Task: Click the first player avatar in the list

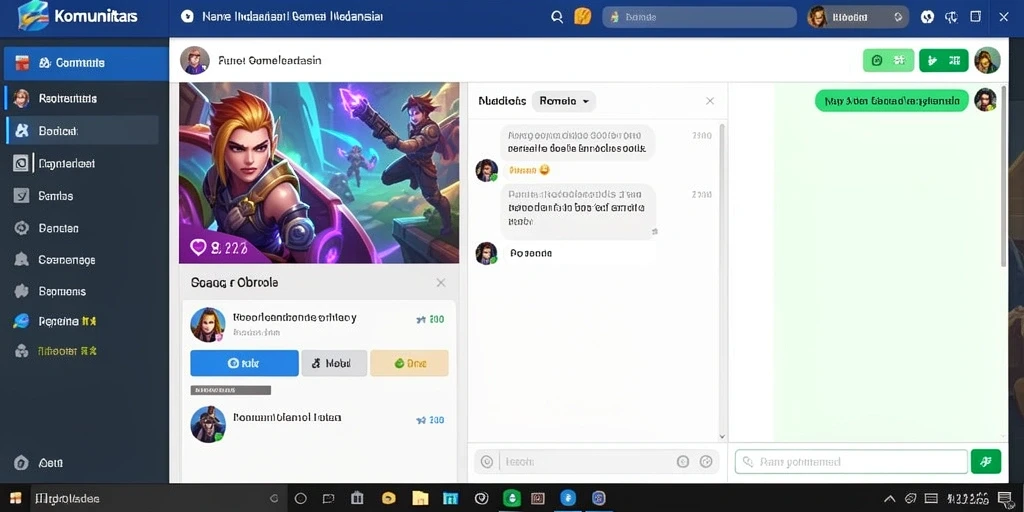Action: [x=208, y=325]
